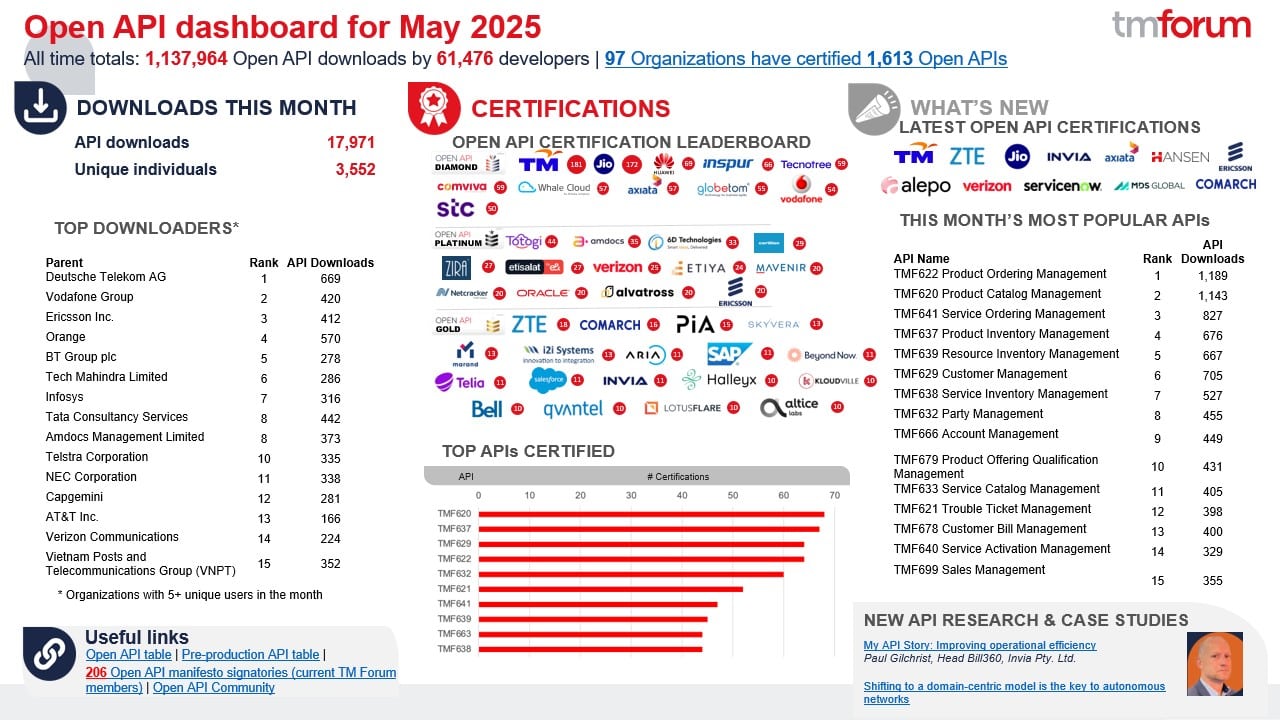Click the Telia logo in the Gold tier
Image resolution: width=1280 pixels, height=720 pixels.
pyautogui.click(x=460, y=382)
